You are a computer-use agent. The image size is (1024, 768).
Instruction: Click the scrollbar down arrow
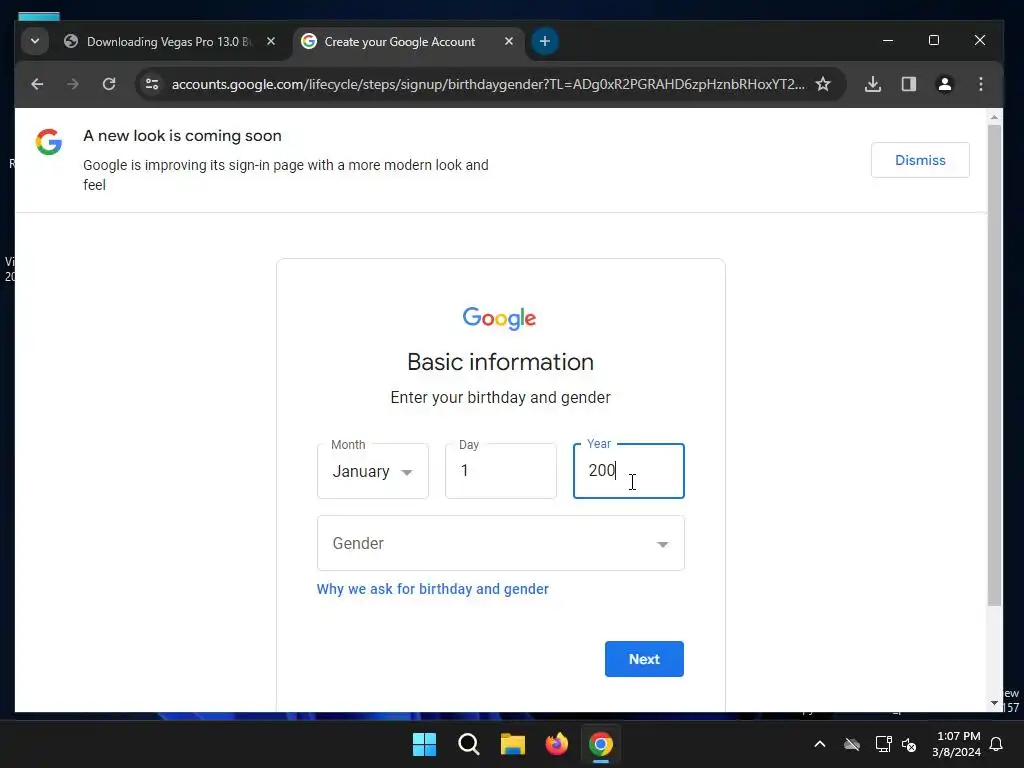pos(994,703)
